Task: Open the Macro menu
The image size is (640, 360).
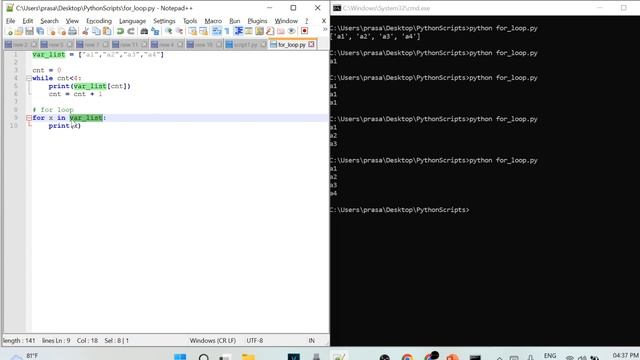Action: (213, 21)
